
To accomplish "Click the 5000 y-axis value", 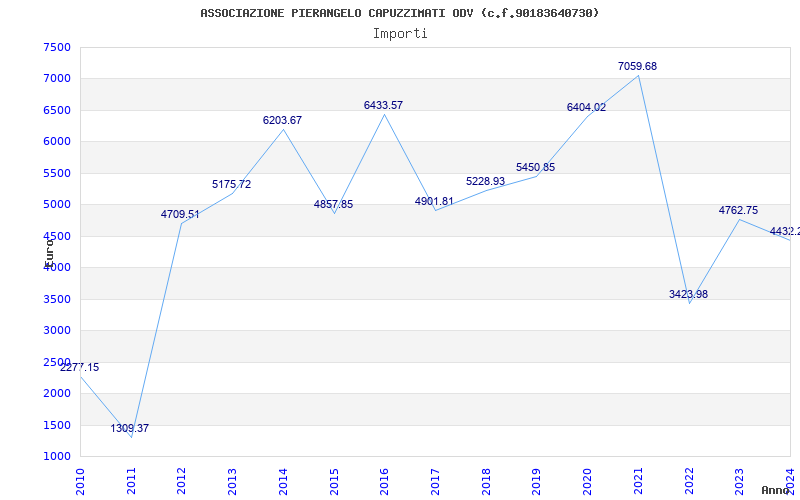I will pos(57,205).
